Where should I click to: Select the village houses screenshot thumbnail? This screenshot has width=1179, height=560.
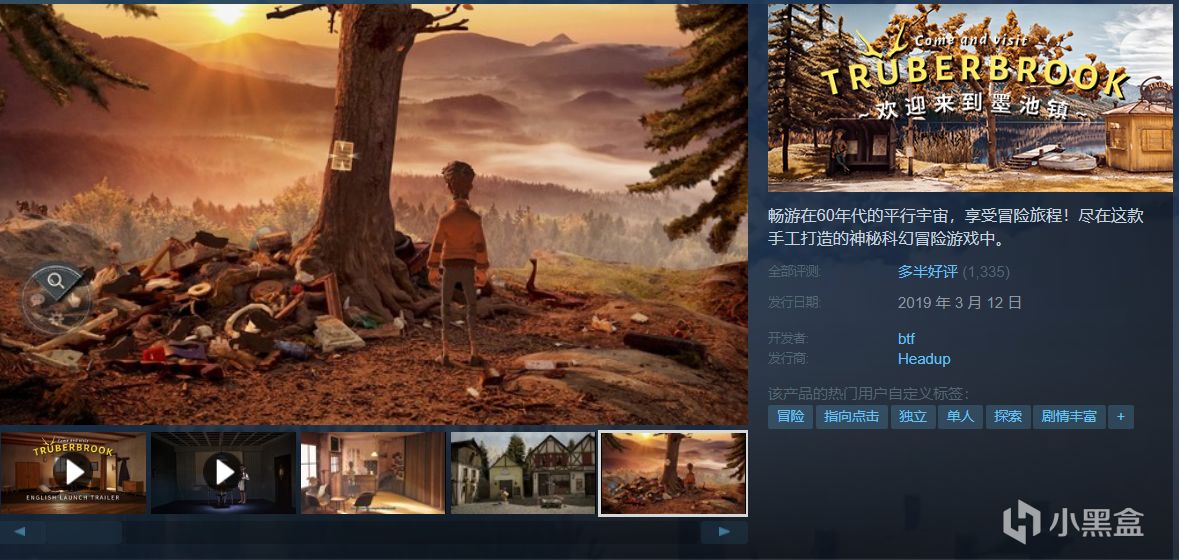523,473
